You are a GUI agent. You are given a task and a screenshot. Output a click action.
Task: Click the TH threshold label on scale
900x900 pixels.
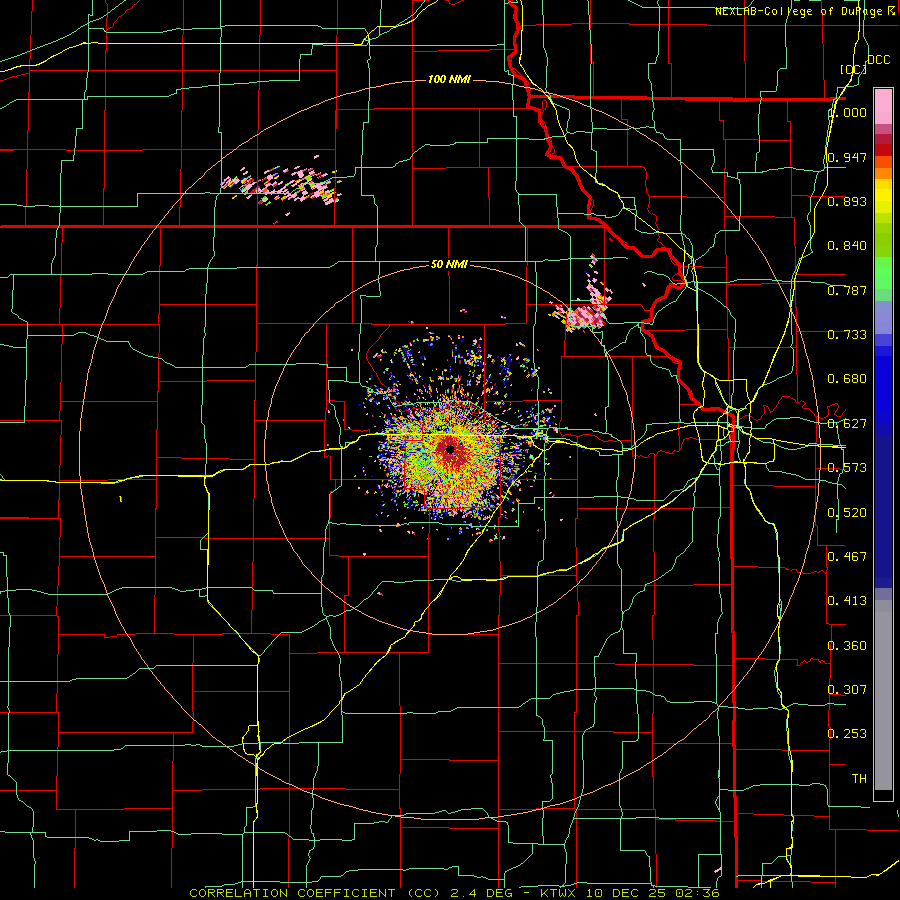pos(859,779)
